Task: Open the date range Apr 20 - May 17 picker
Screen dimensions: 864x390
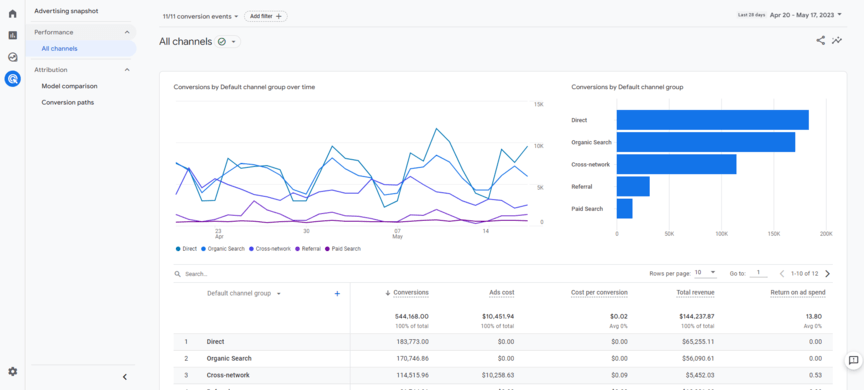Action: [x=806, y=15]
